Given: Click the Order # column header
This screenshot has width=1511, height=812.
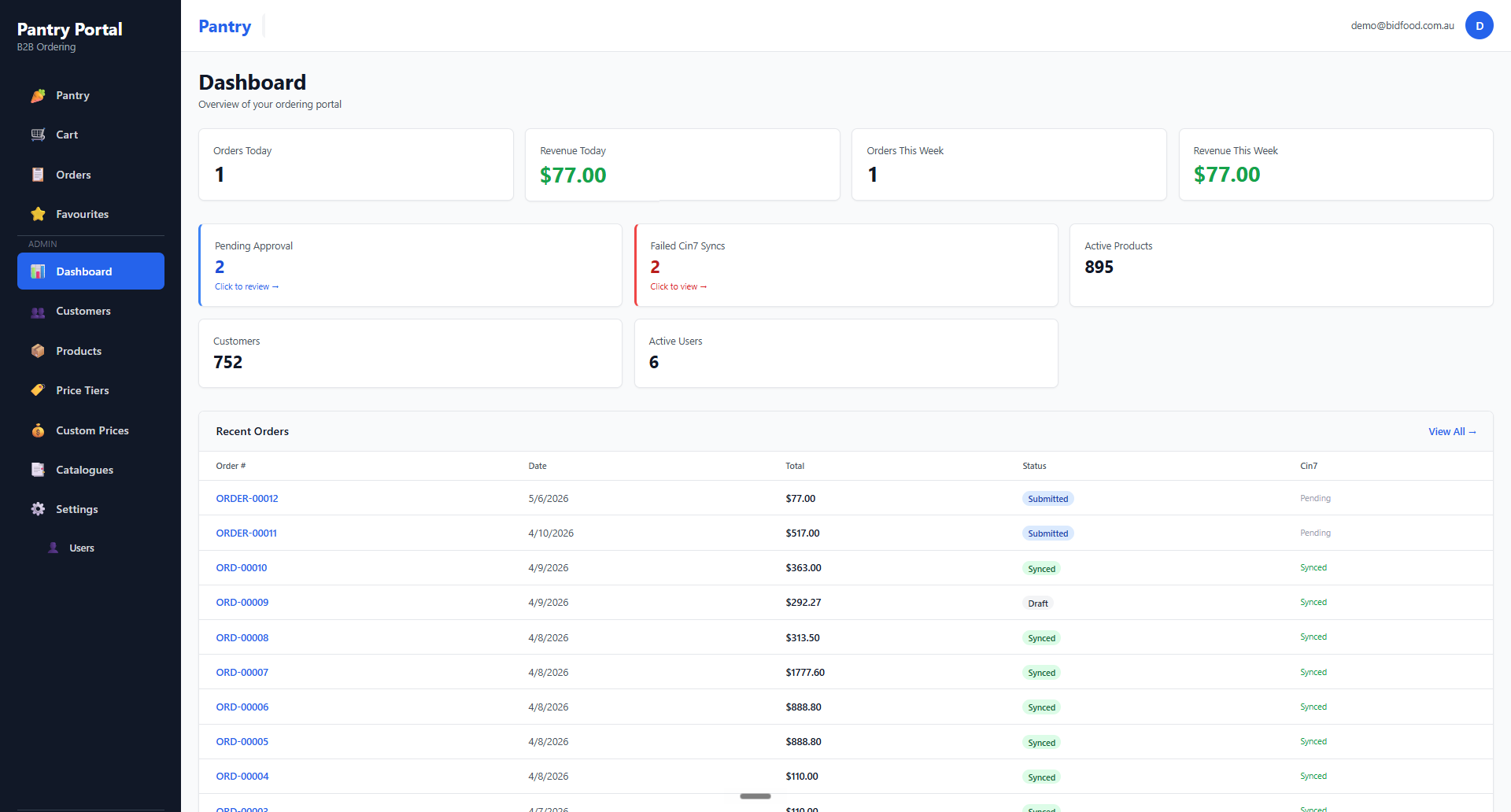Looking at the screenshot, I should [231, 466].
